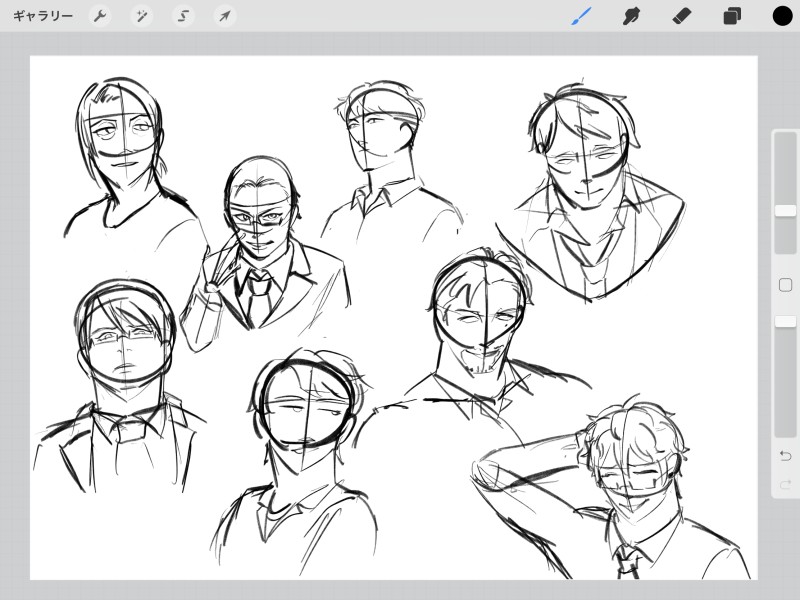Open the Layers panel
The width and height of the screenshot is (800, 600).
point(732,16)
